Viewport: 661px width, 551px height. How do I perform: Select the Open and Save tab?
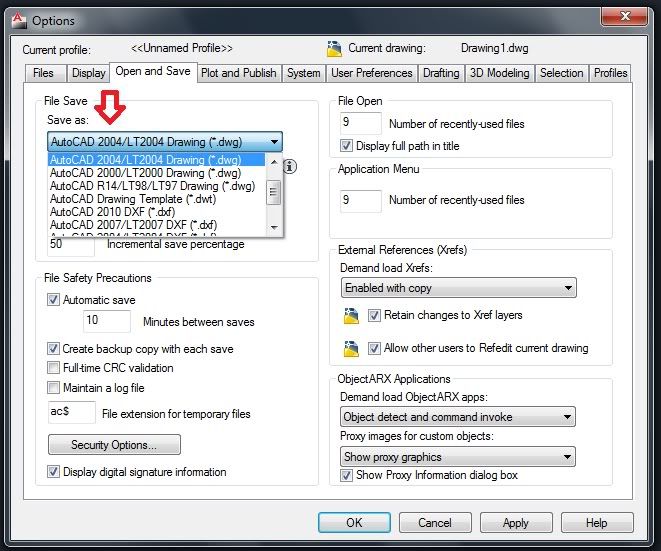click(x=153, y=71)
